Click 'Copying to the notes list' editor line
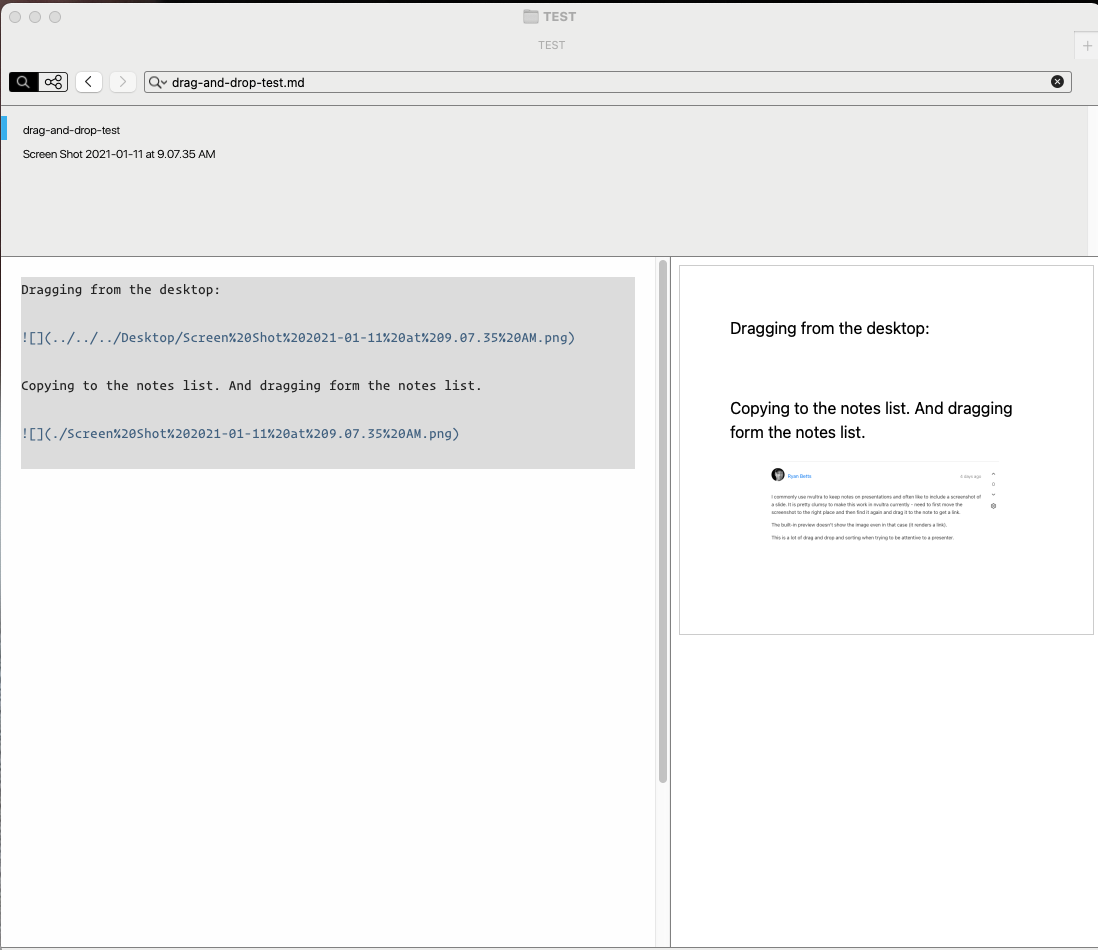This screenshot has height=950, width=1098. (250, 386)
